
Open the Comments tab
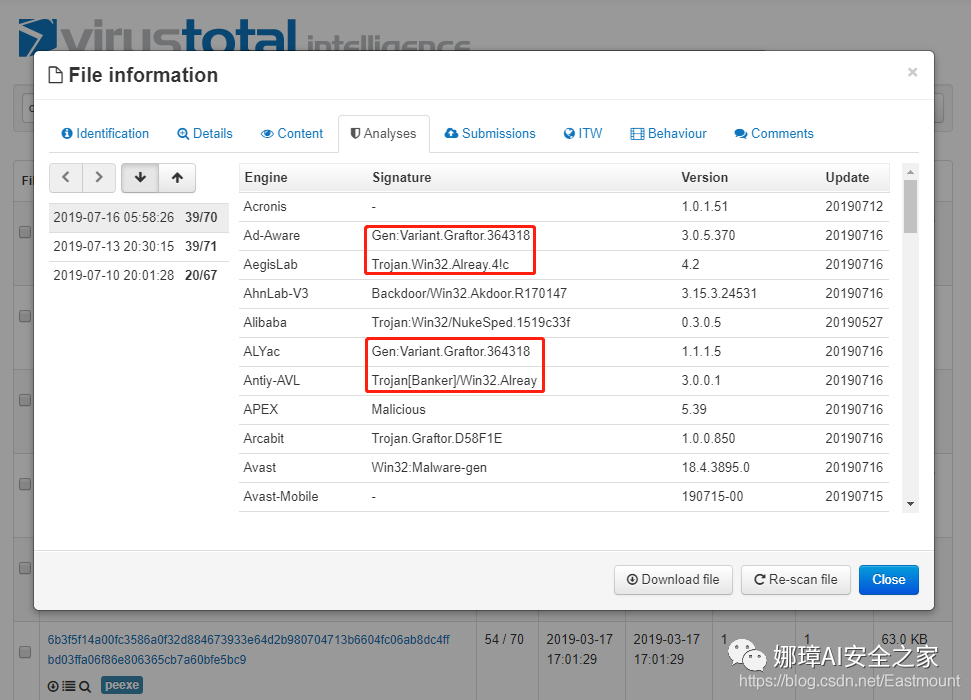click(774, 134)
